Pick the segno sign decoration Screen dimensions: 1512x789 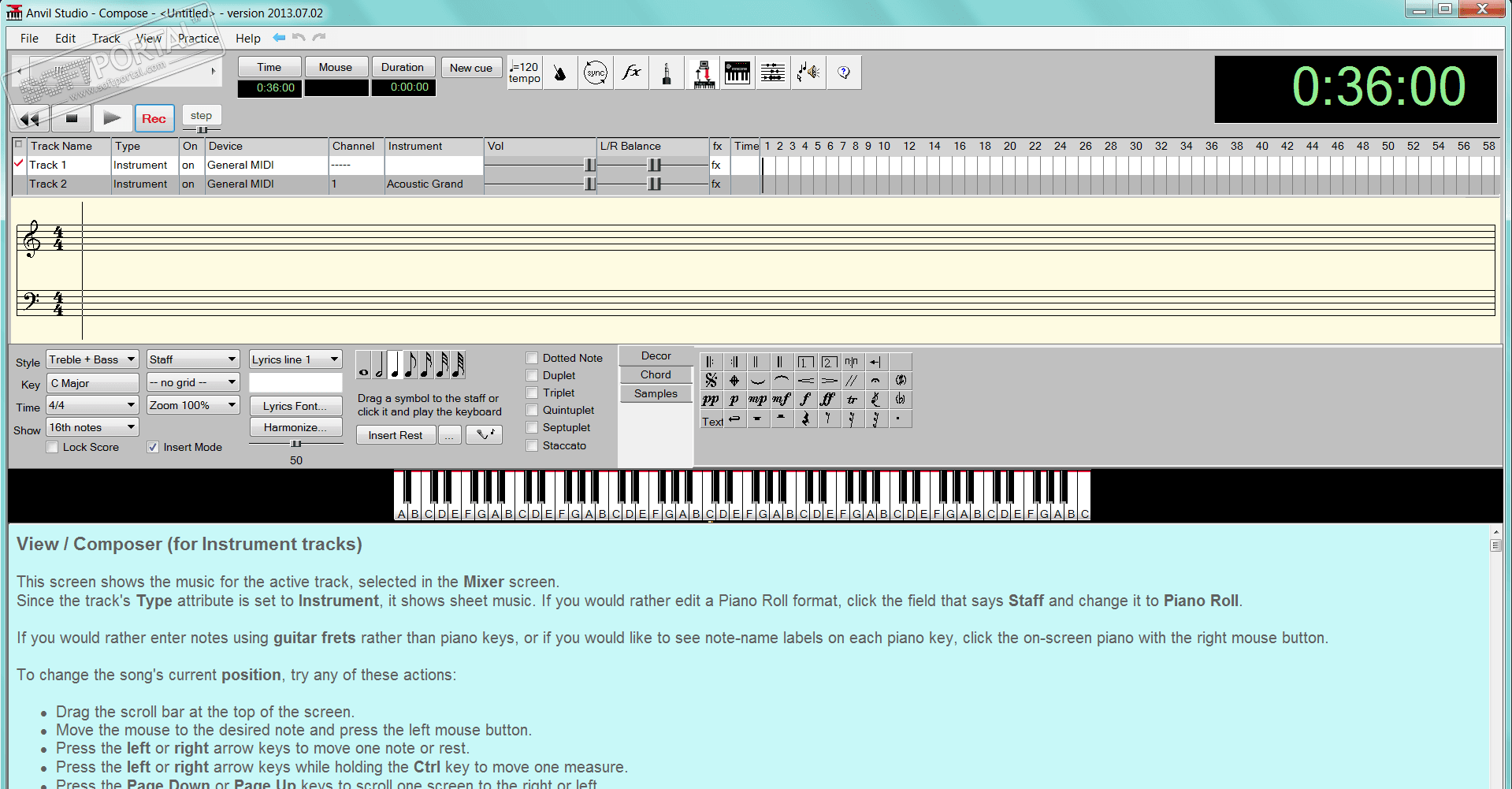711,381
